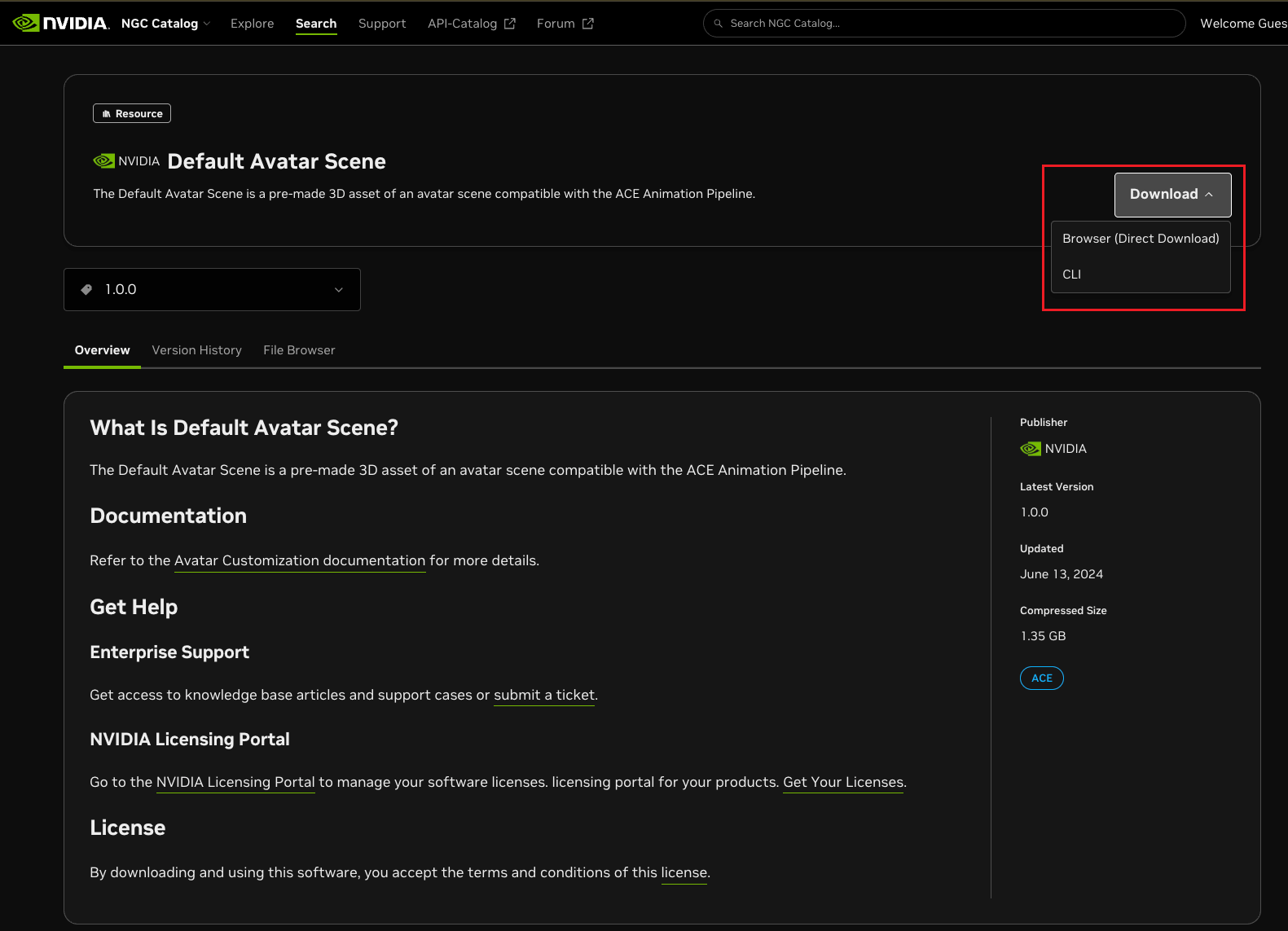Image resolution: width=1288 pixels, height=931 pixels.
Task: Click the Latest Version 1.0.0 value
Action: pyautogui.click(x=1035, y=512)
